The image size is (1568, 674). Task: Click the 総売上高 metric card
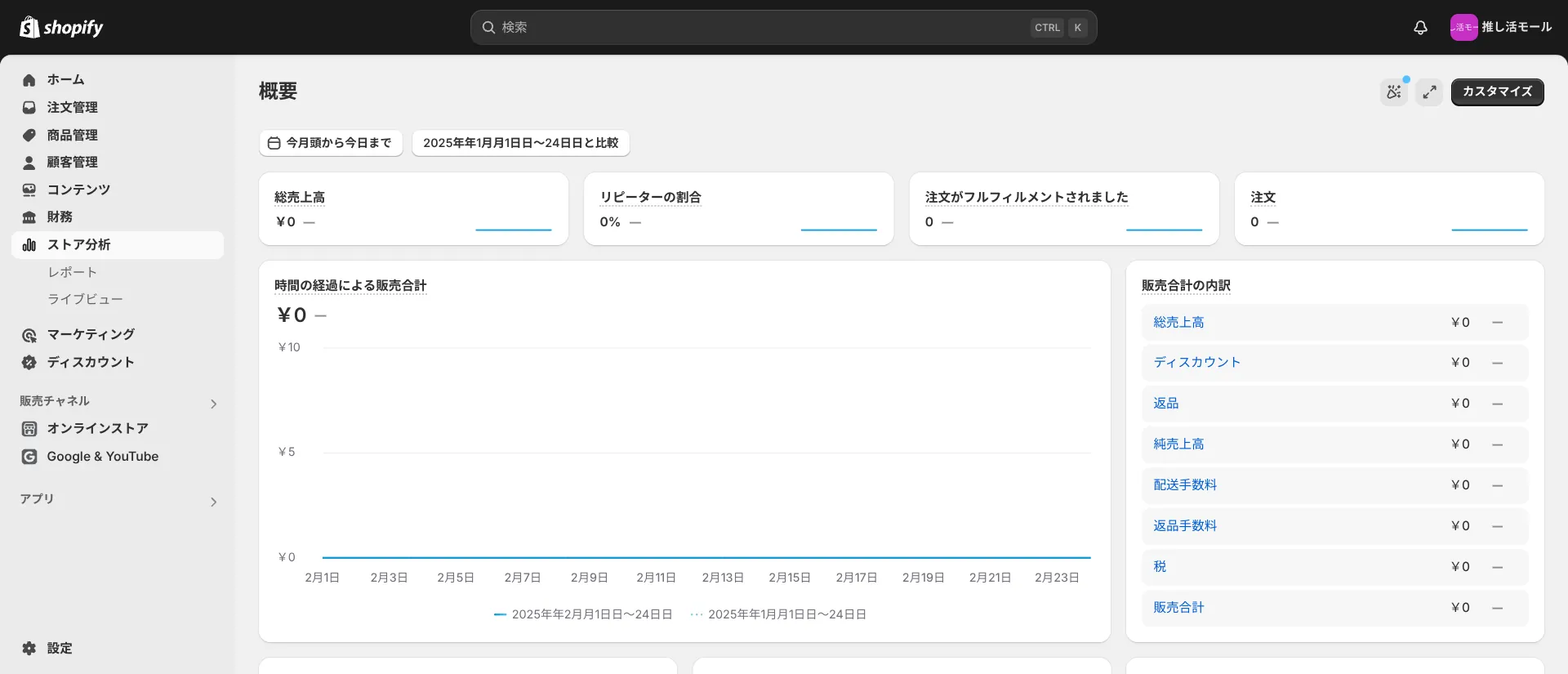(413, 208)
